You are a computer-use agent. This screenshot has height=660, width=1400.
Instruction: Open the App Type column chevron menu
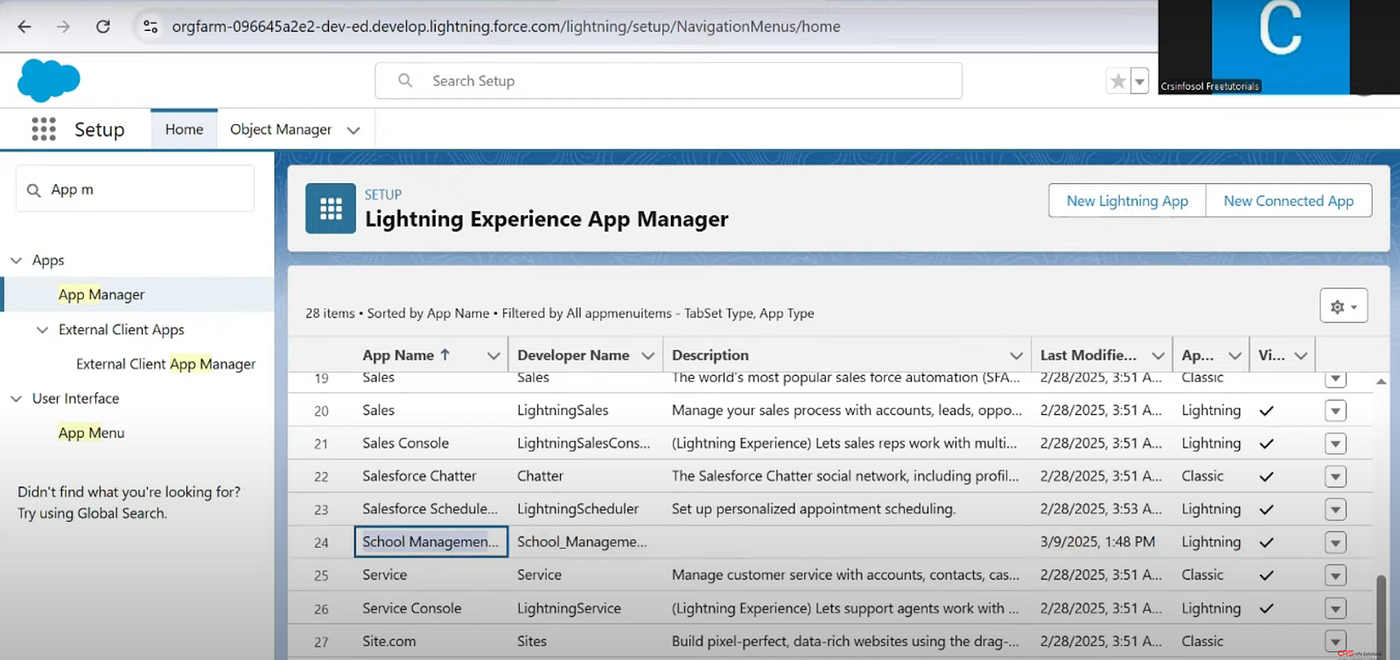click(x=1234, y=356)
